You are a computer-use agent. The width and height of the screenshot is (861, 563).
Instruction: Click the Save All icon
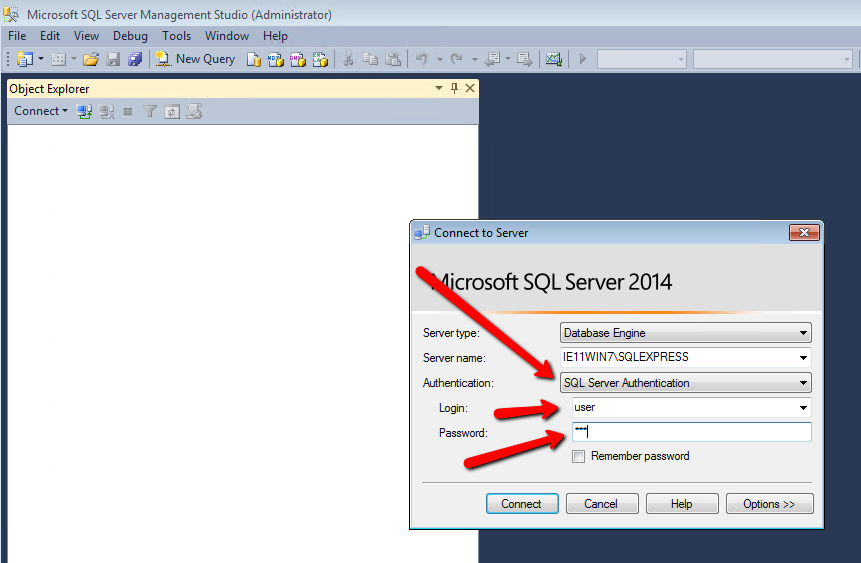135,59
